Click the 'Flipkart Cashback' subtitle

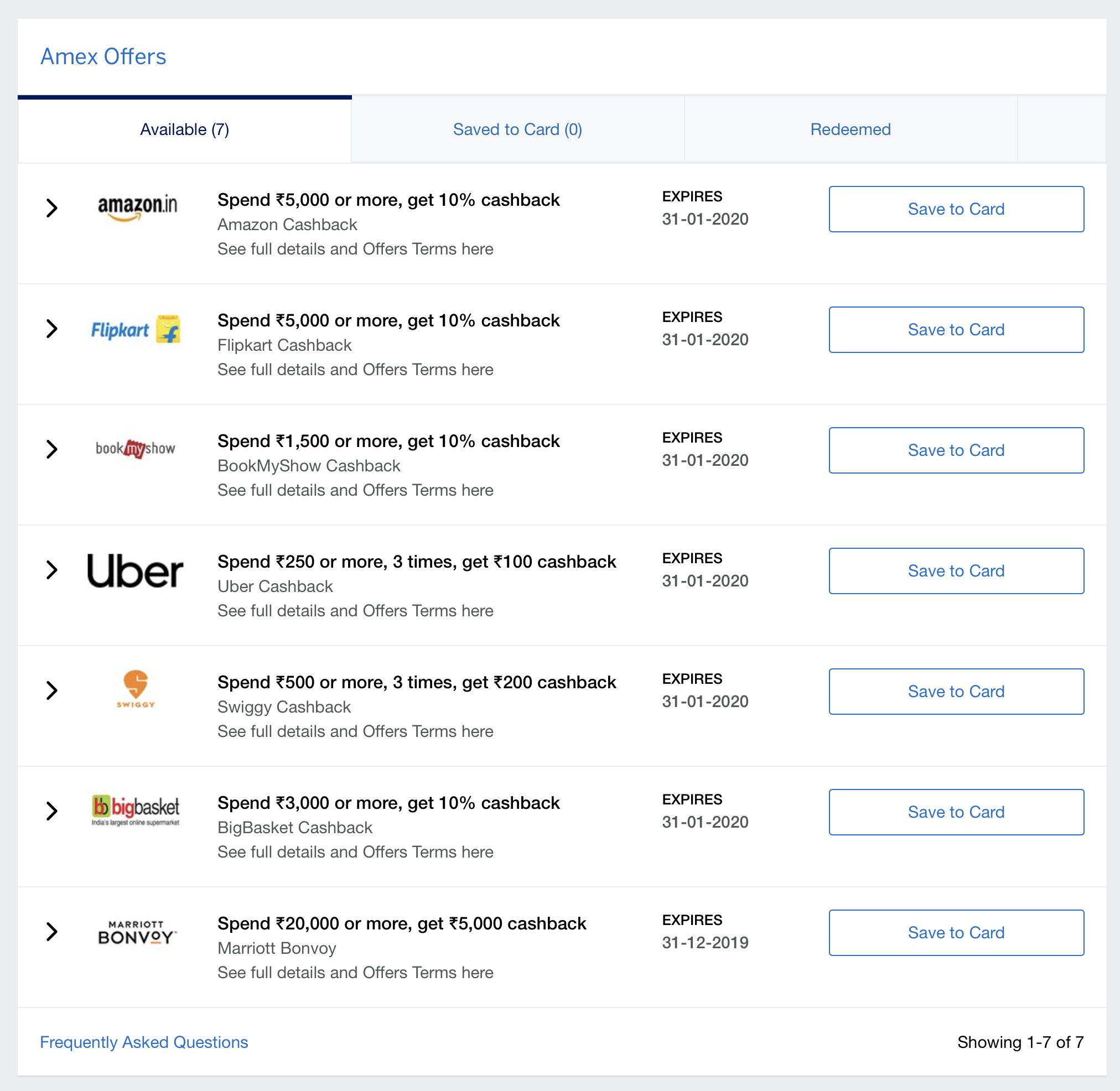[284, 345]
